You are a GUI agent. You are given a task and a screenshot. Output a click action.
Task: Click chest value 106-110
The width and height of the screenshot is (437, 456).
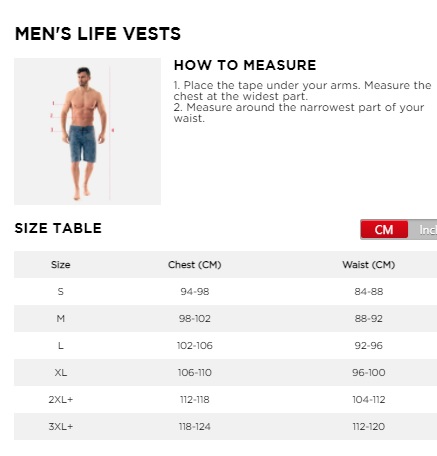click(x=195, y=373)
